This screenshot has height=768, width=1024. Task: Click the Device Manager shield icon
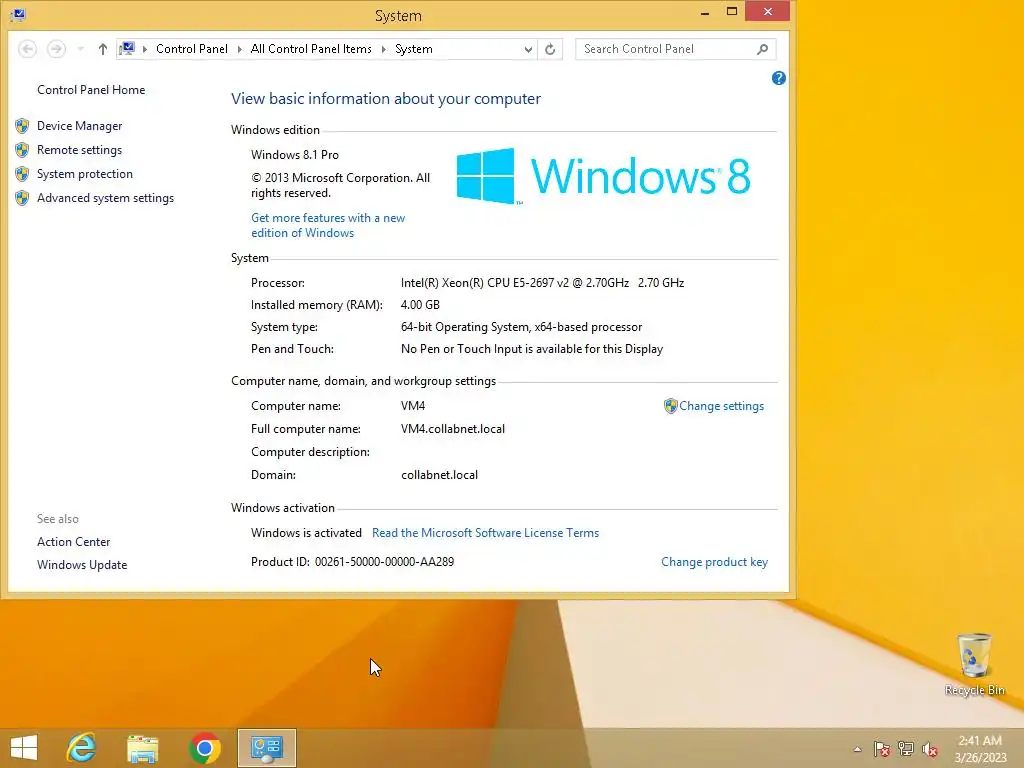tap(22, 125)
